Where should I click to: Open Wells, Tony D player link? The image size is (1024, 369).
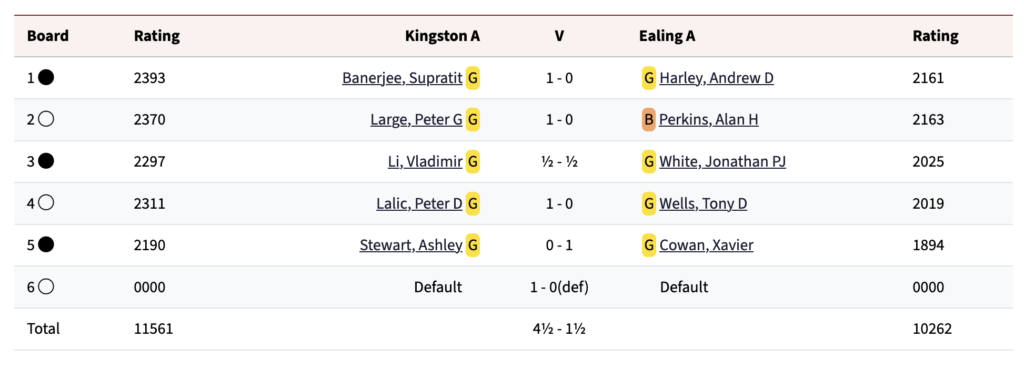[703, 204]
